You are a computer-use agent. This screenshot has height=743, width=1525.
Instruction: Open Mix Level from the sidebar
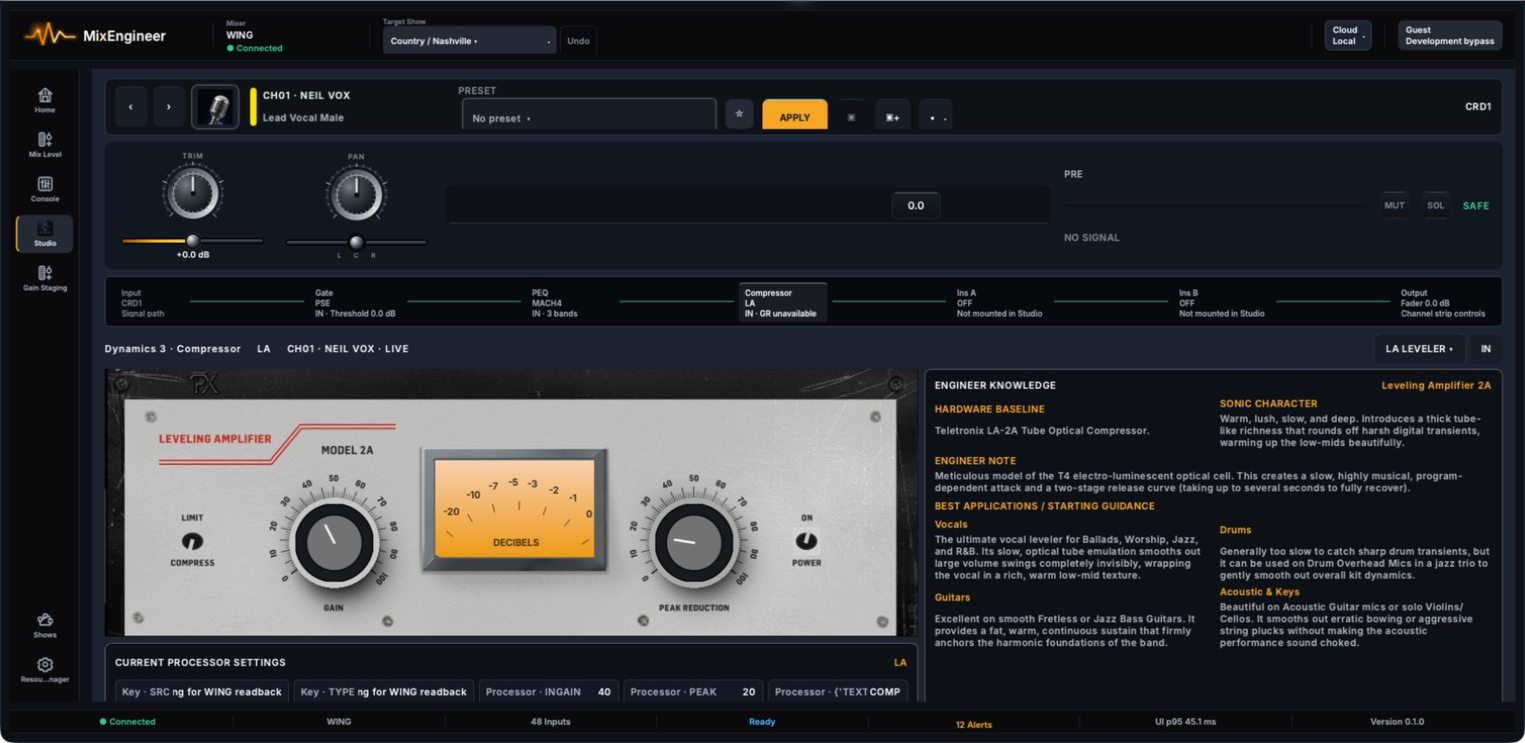click(x=45, y=145)
